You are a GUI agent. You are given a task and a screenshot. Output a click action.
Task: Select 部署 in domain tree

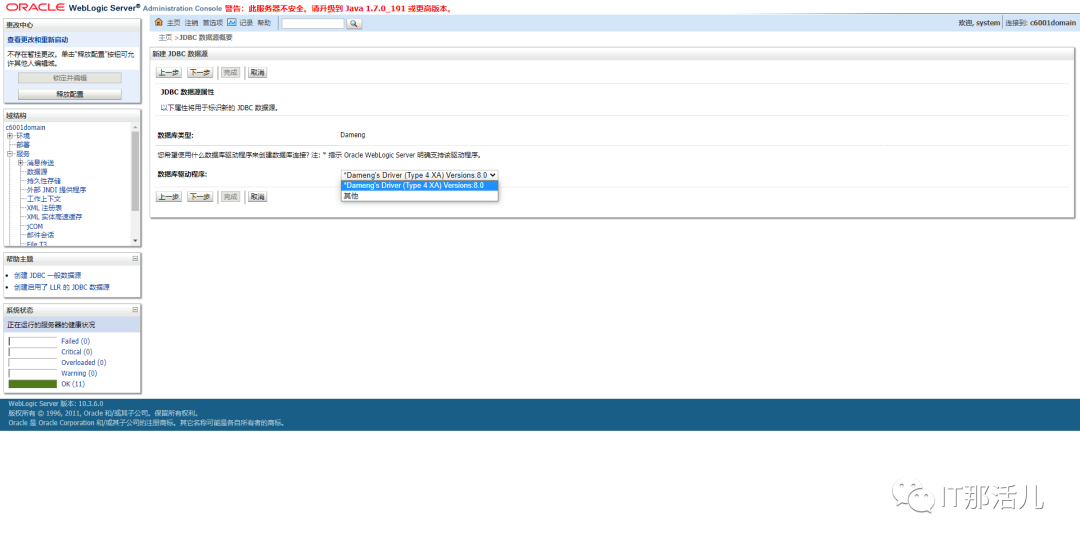[x=23, y=145]
